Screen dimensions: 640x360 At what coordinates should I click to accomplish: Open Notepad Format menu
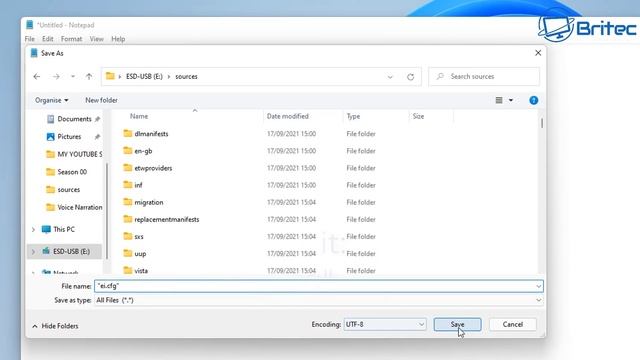(x=71, y=39)
